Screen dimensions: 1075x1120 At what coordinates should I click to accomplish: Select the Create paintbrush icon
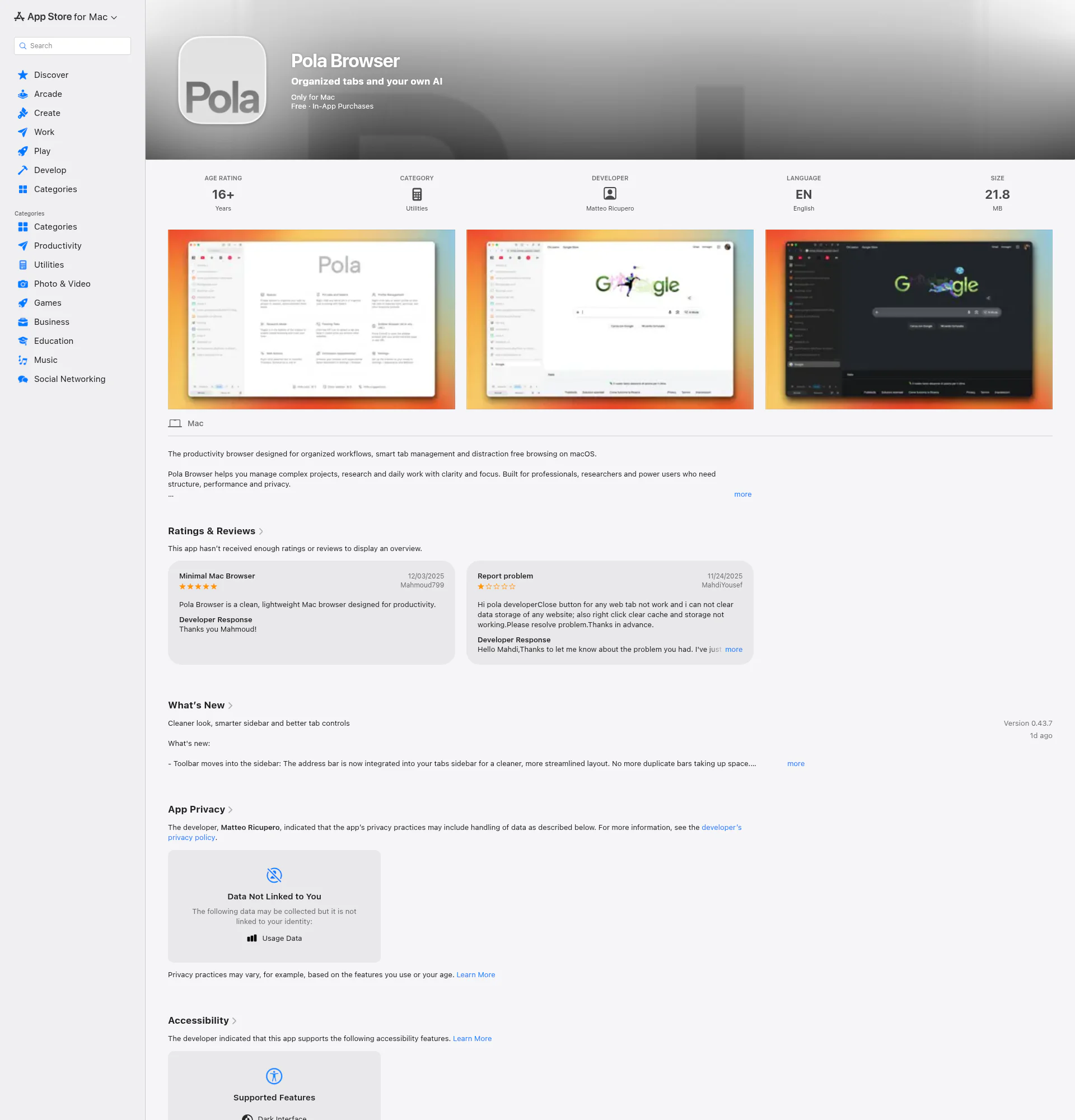pyautogui.click(x=23, y=113)
